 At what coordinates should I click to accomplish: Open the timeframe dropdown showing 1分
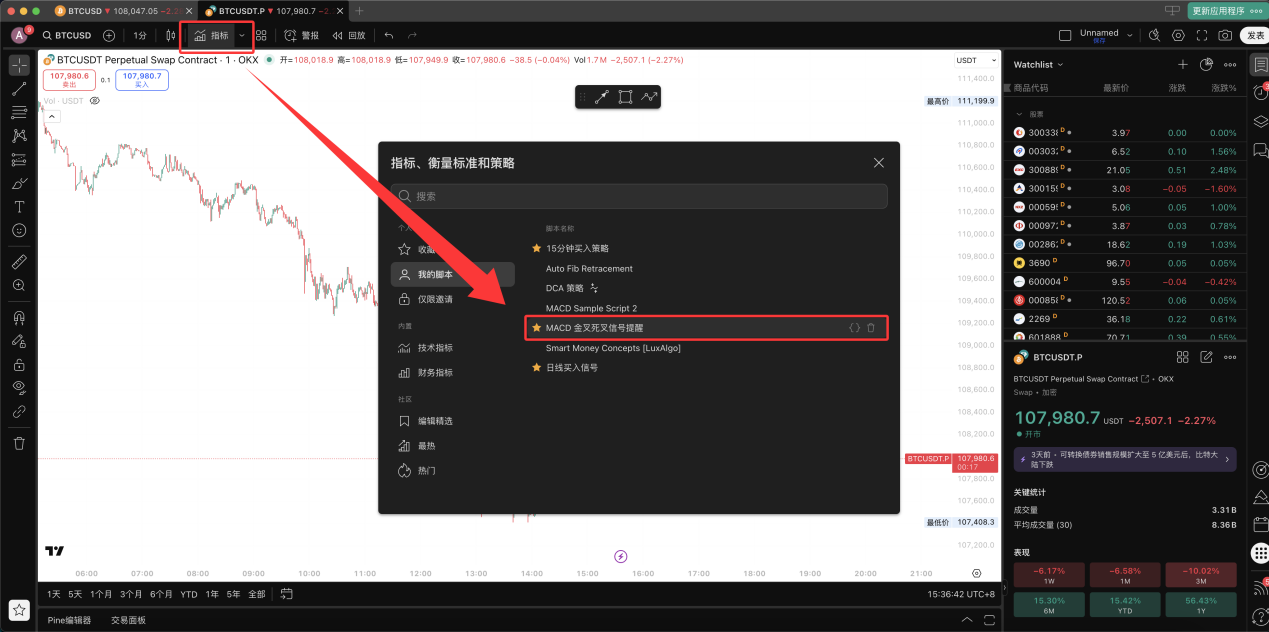click(141, 33)
